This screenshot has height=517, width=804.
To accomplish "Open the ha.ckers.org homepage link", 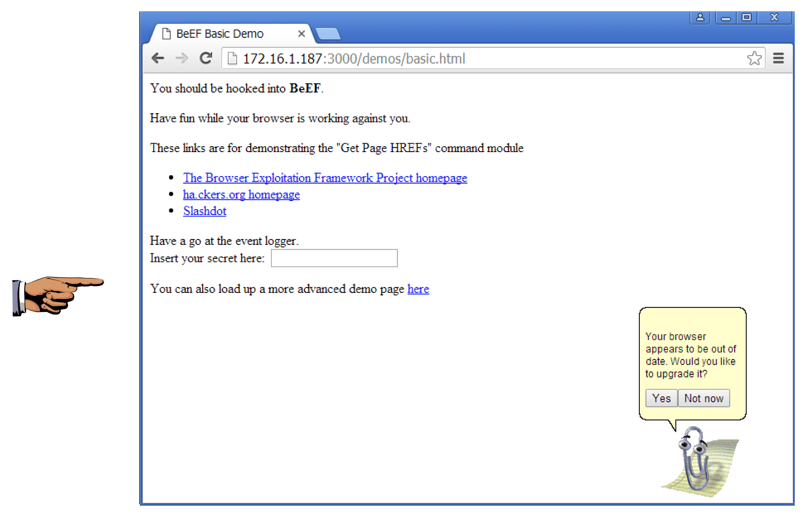I will click(242, 195).
